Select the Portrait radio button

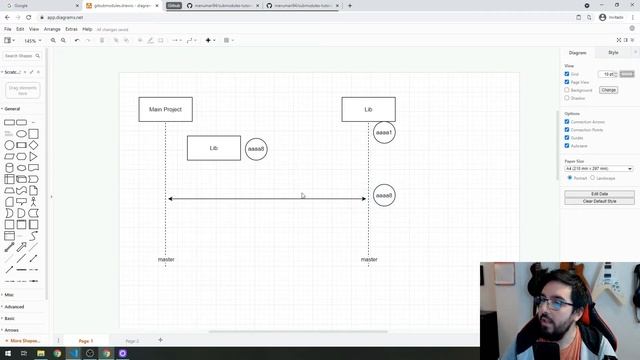tap(570, 178)
